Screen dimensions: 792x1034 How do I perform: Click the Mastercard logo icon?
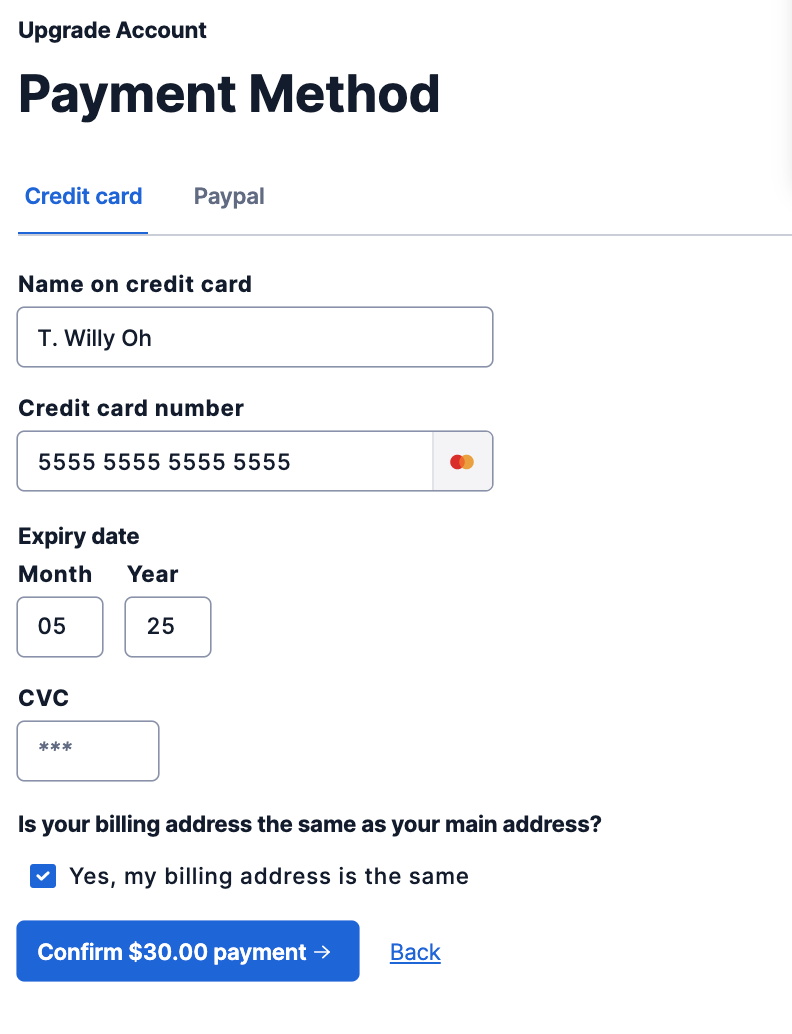[x=462, y=462]
